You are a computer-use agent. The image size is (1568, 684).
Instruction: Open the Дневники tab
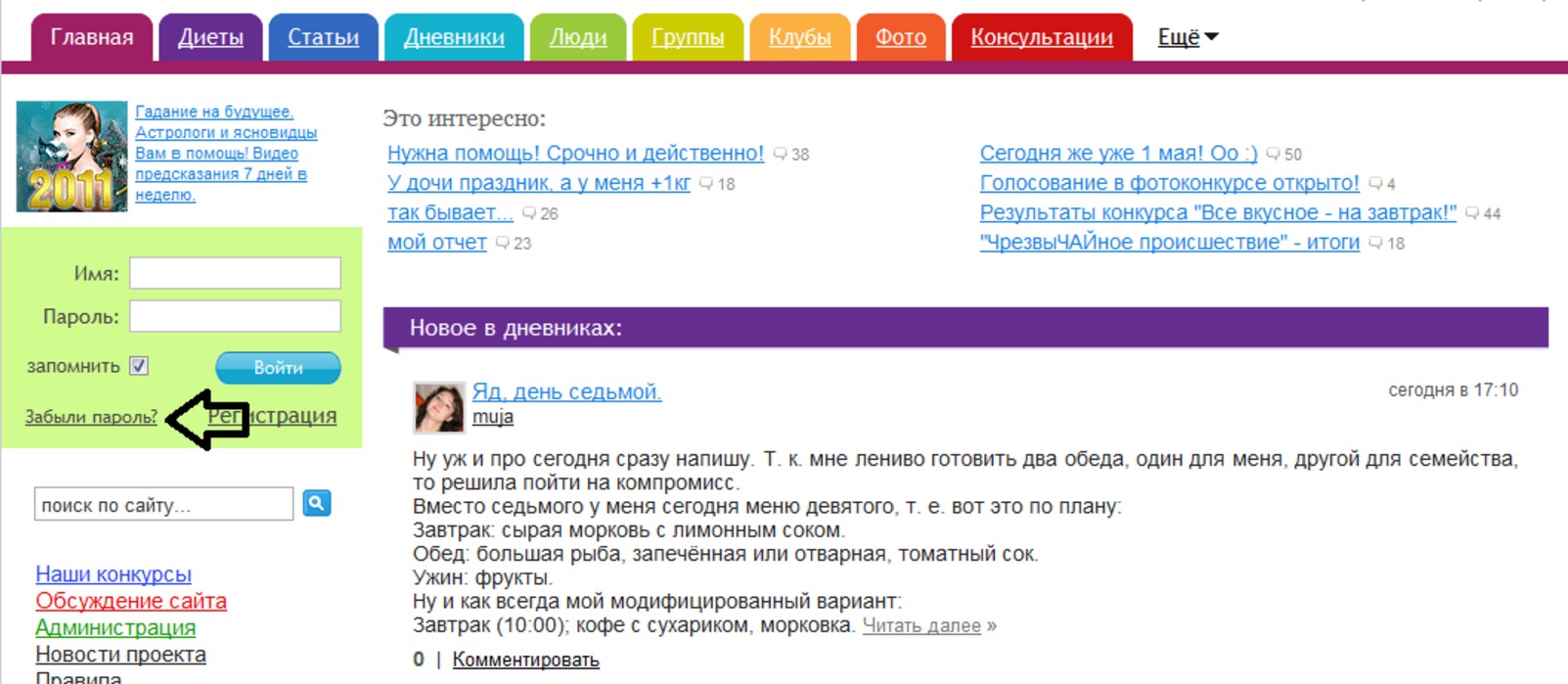(x=454, y=38)
